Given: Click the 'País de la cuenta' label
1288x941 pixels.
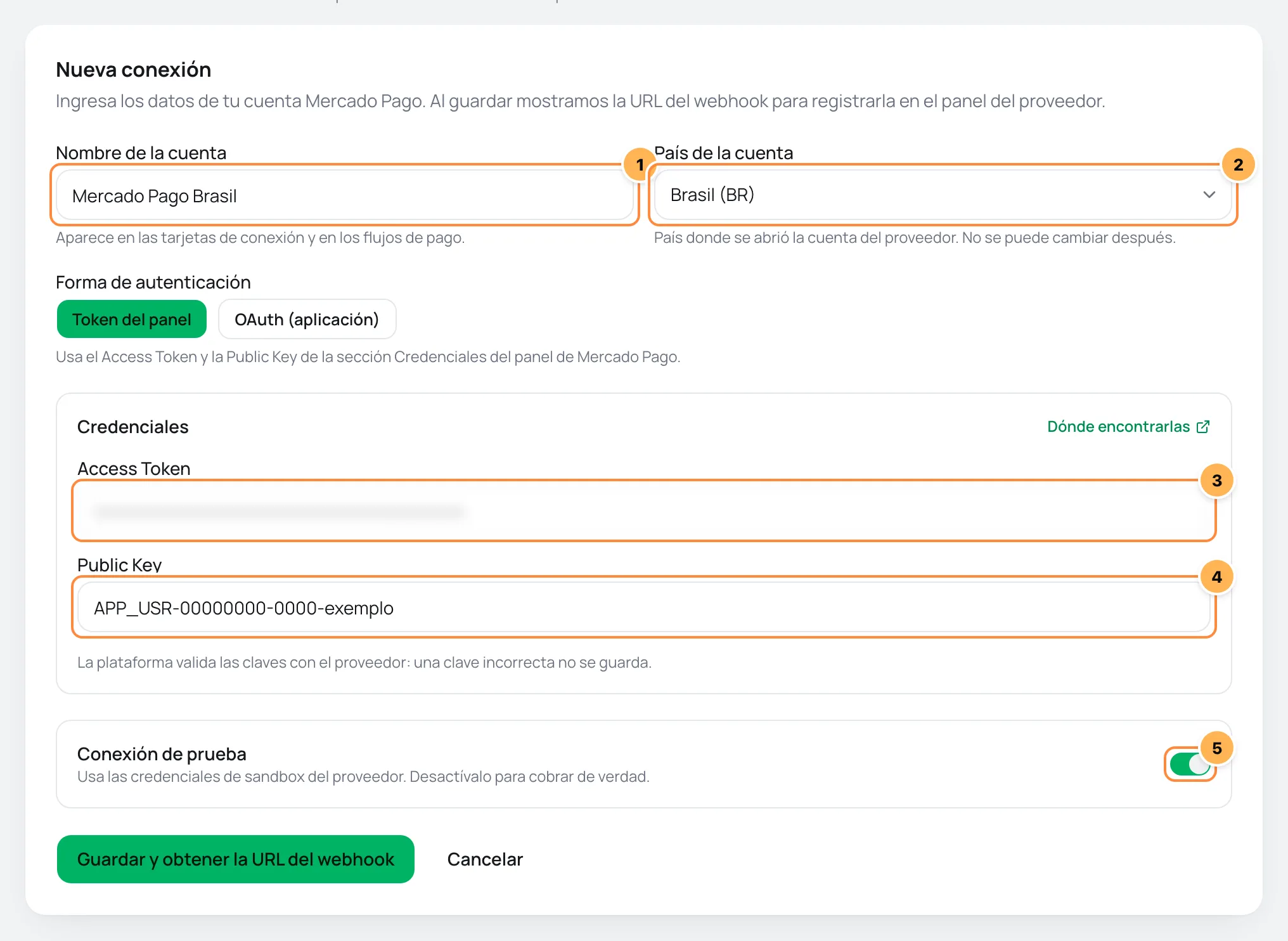Looking at the screenshot, I should (x=724, y=153).
